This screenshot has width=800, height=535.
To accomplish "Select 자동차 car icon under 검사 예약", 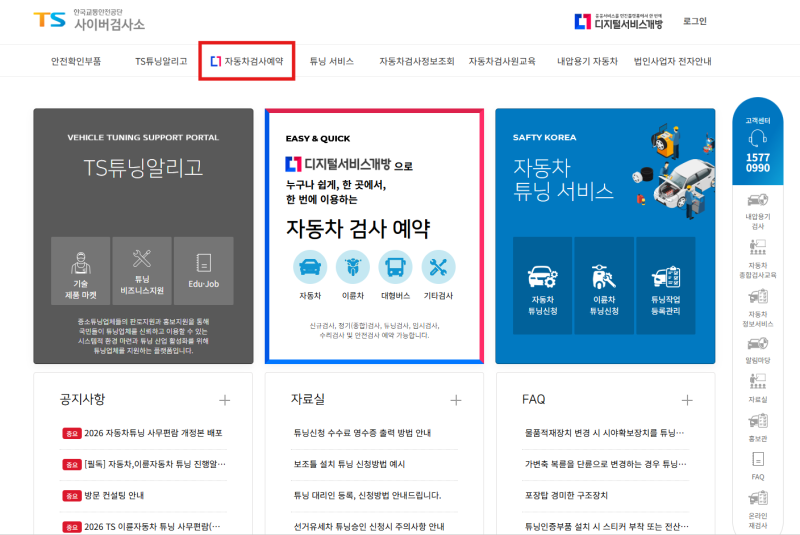I will tap(310, 267).
